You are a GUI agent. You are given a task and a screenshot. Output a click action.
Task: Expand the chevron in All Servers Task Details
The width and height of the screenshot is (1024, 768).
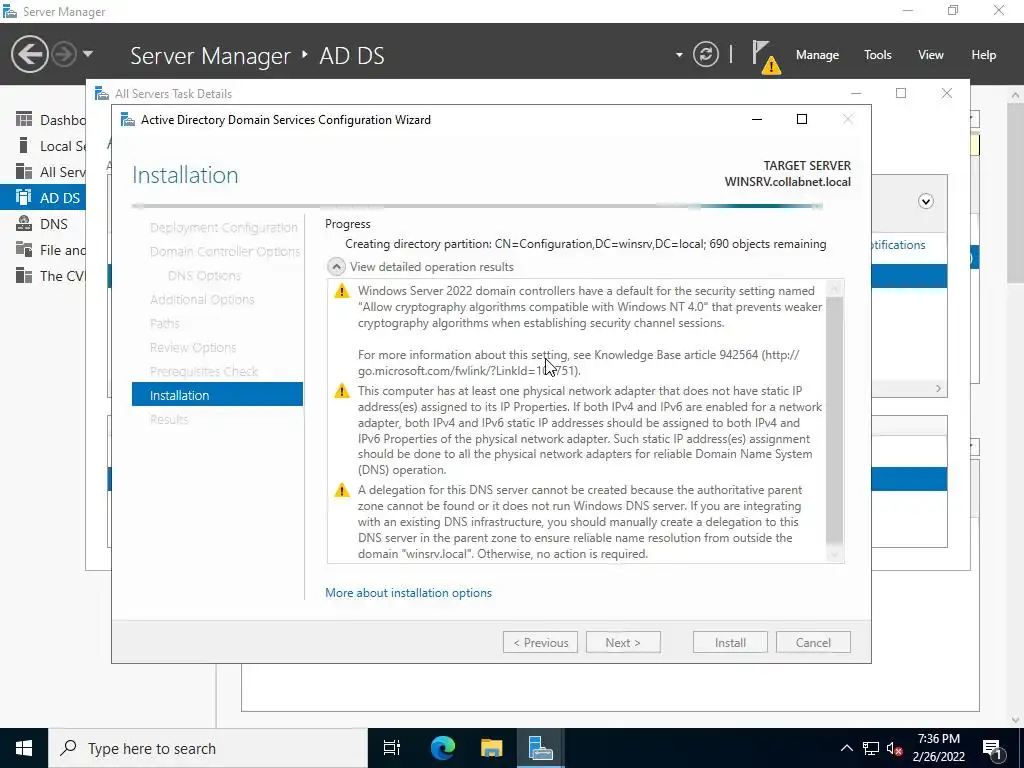(x=925, y=201)
